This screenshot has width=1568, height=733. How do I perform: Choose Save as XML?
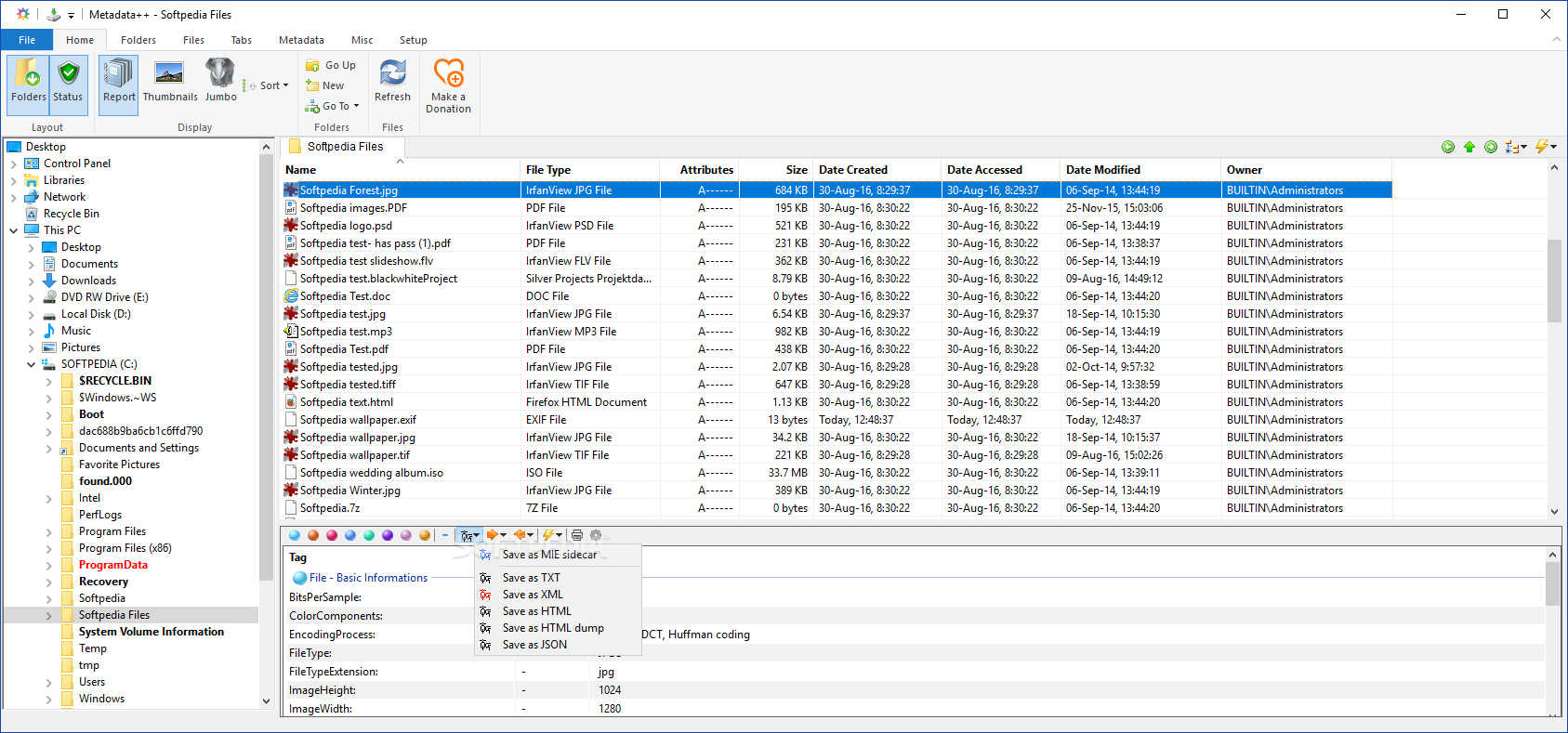click(x=558, y=595)
